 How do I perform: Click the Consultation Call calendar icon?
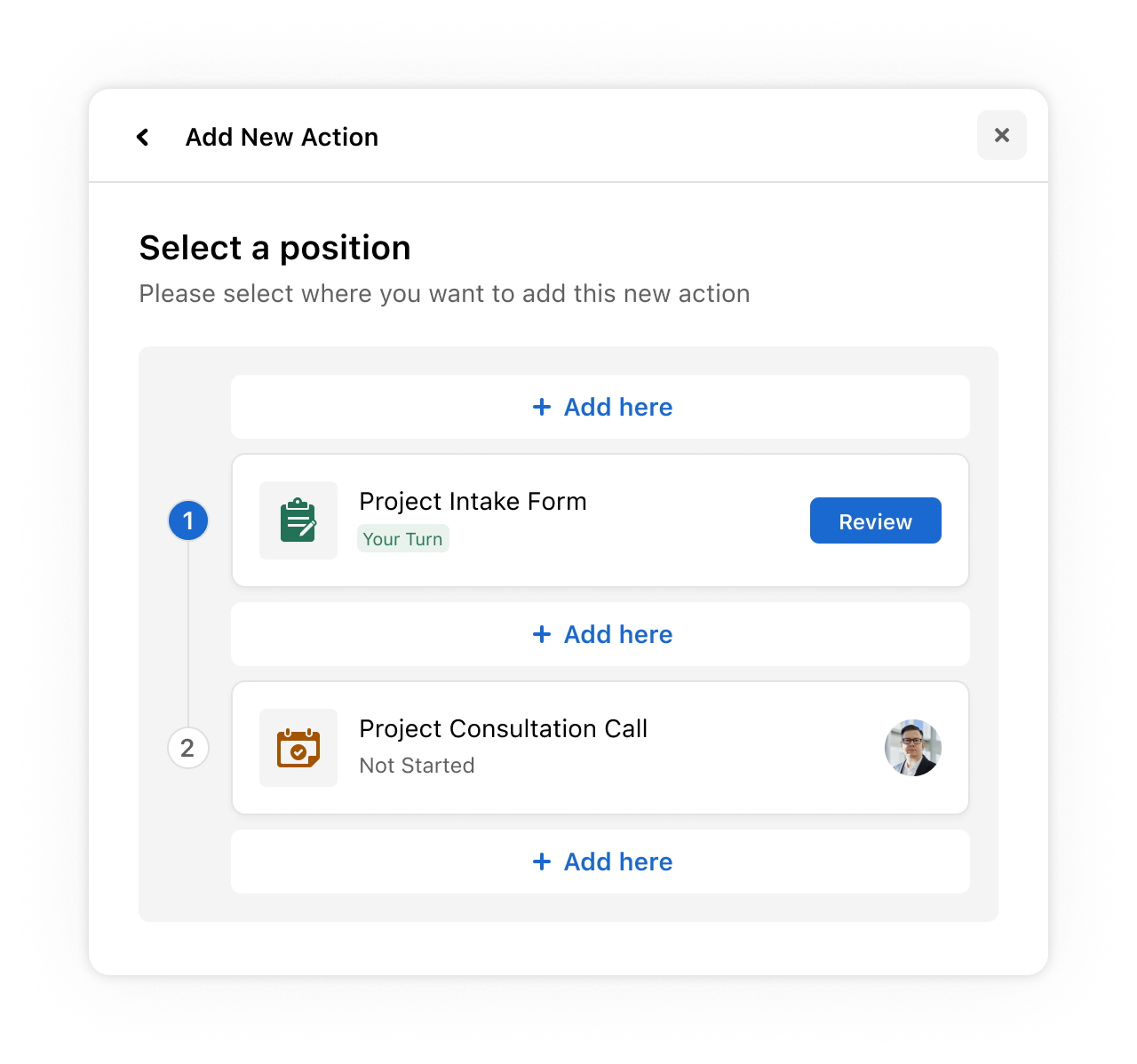(x=298, y=748)
